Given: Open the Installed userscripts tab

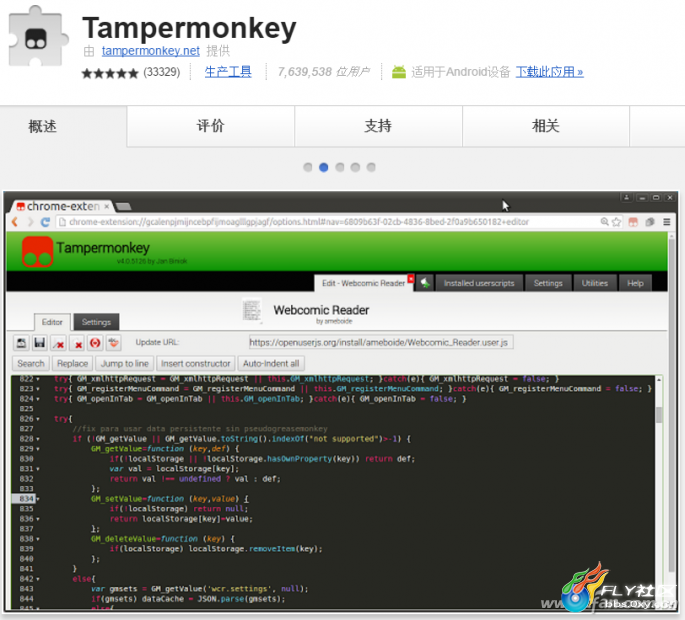Looking at the screenshot, I should (x=479, y=284).
